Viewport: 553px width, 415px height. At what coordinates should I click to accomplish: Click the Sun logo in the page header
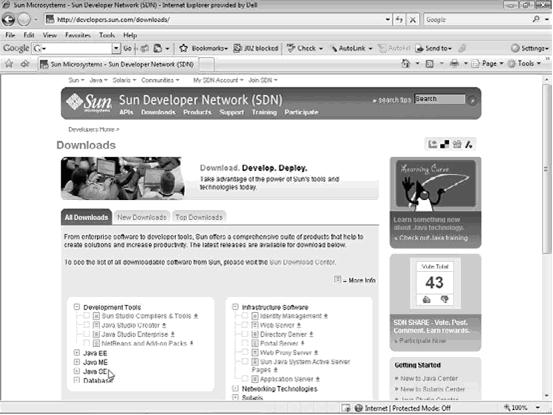(x=89, y=103)
